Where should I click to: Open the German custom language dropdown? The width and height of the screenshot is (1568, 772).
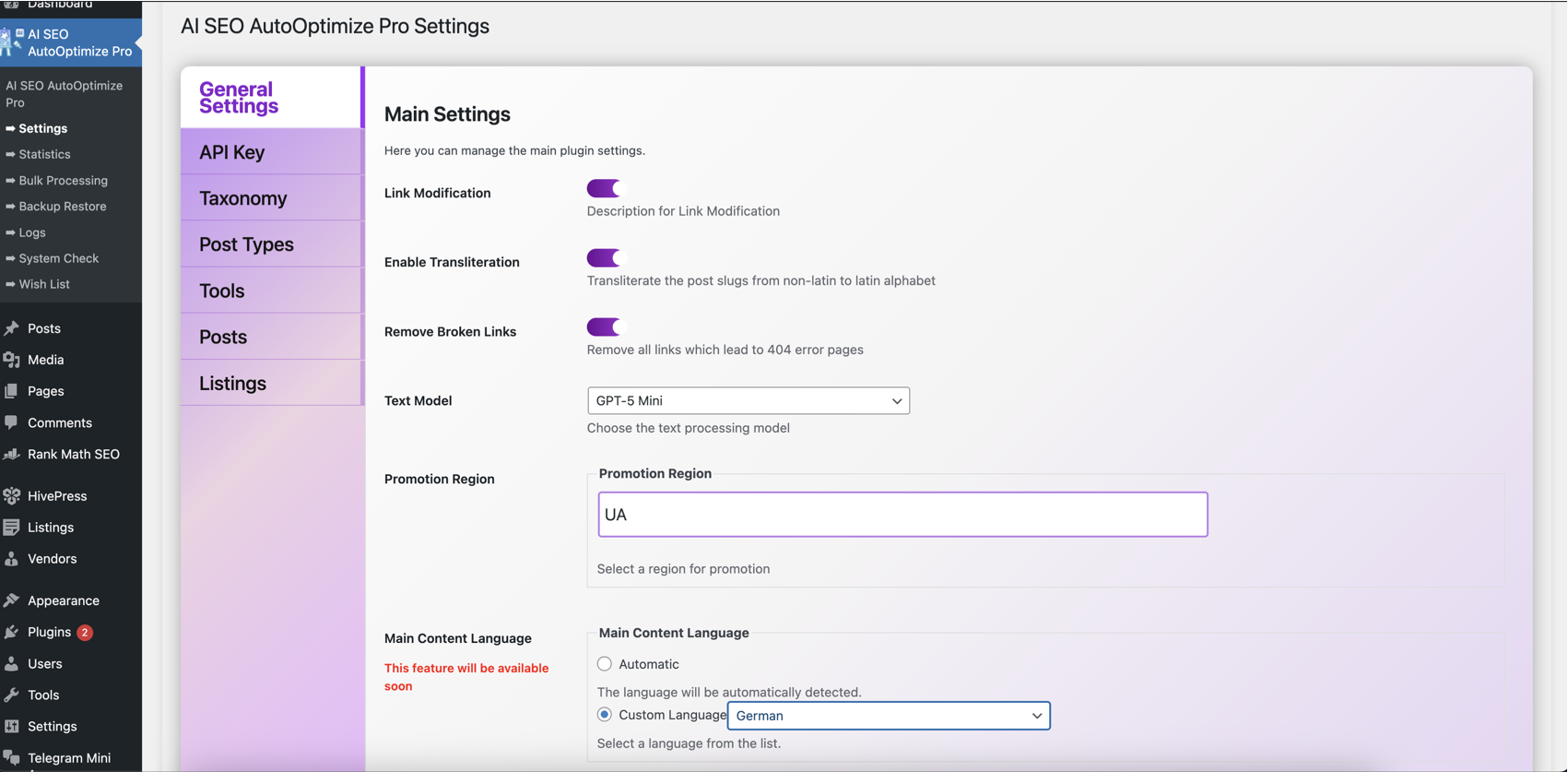889,716
